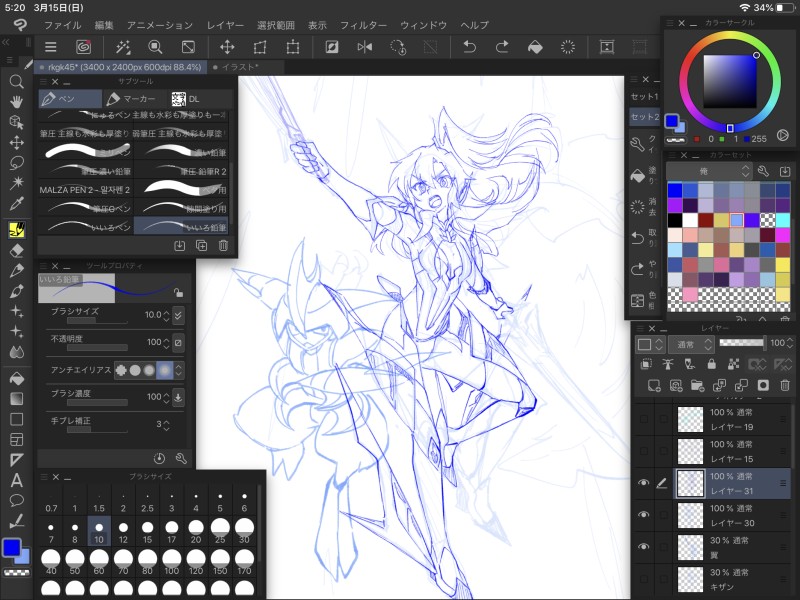The image size is (800, 600).
Task: Select the Eraser tool
Action: (16, 250)
